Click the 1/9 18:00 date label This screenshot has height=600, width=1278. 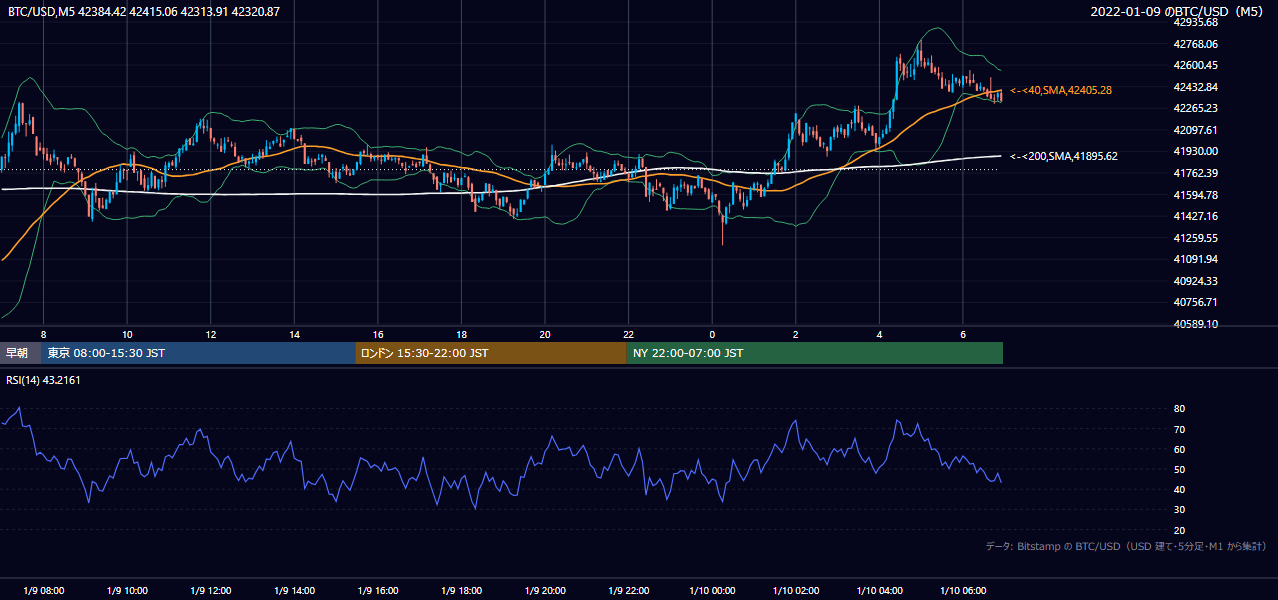[x=462, y=591]
